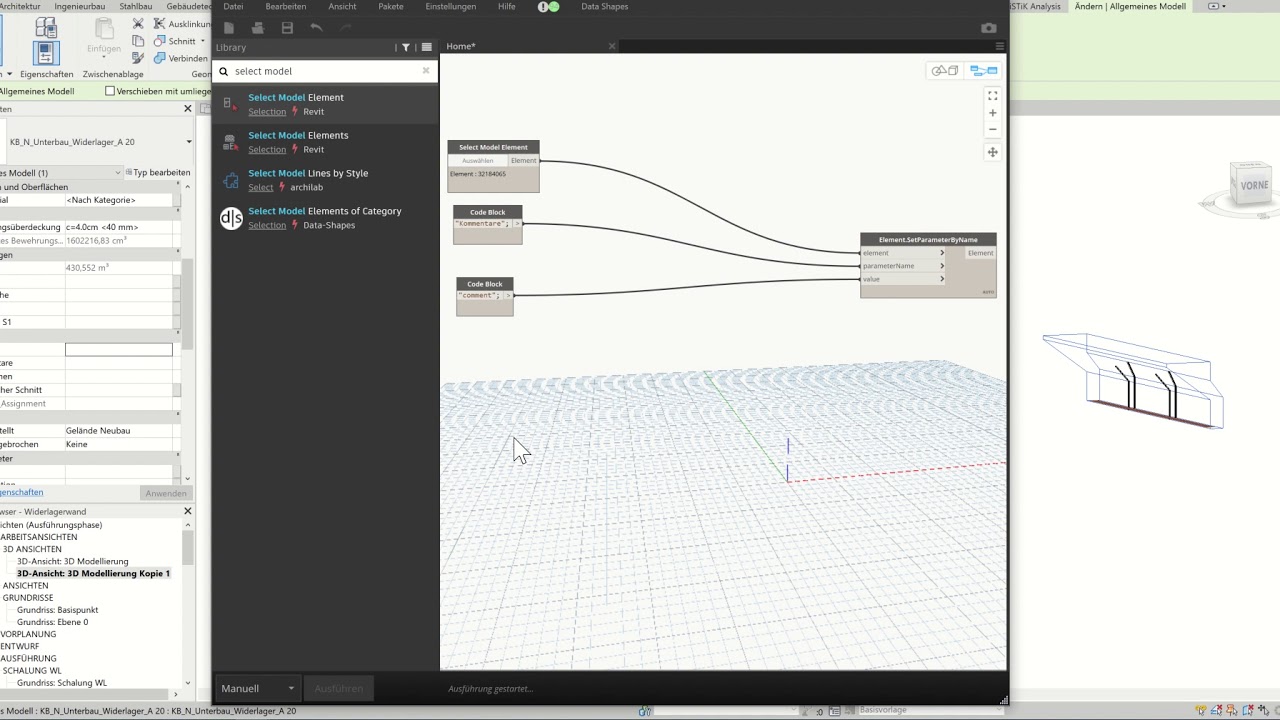Image resolution: width=1280 pixels, height=720 pixels.
Task: Enable Verschieben mit umliegenden checkbox
Action: coord(110,91)
